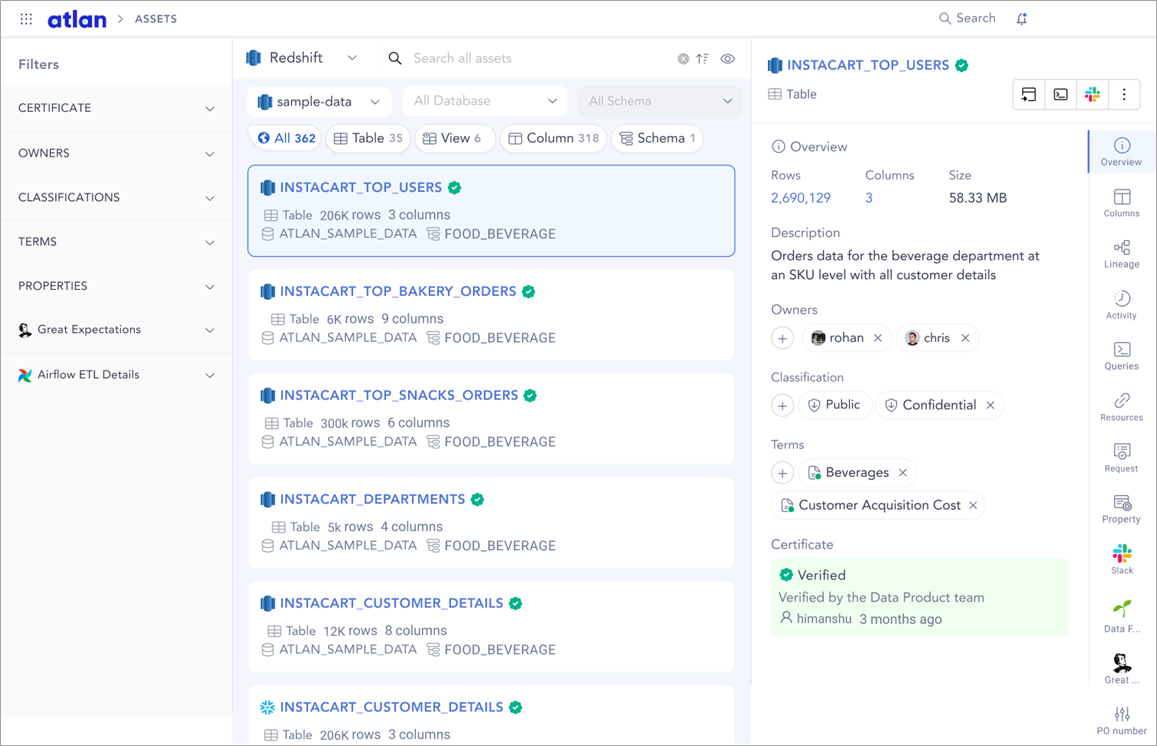Select the Schema 1 tab

pos(657,138)
